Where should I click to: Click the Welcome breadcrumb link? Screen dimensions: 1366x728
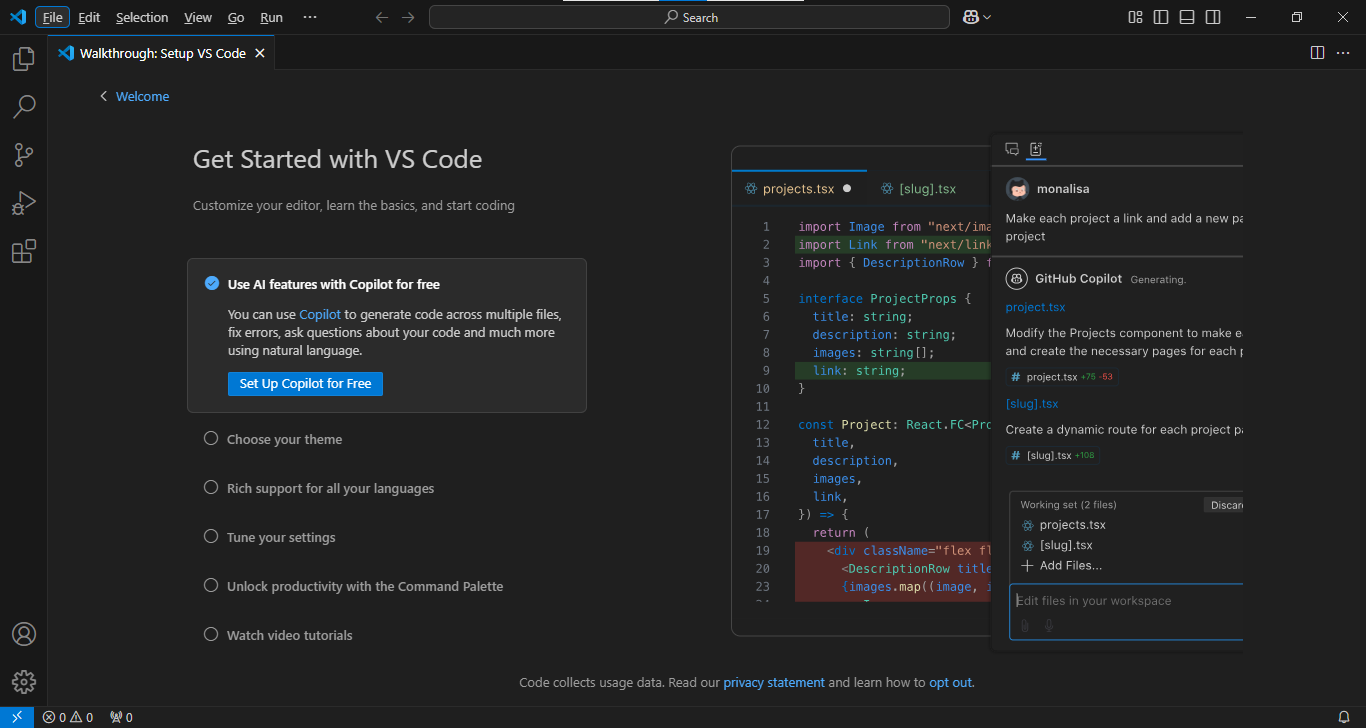pyautogui.click(x=142, y=96)
